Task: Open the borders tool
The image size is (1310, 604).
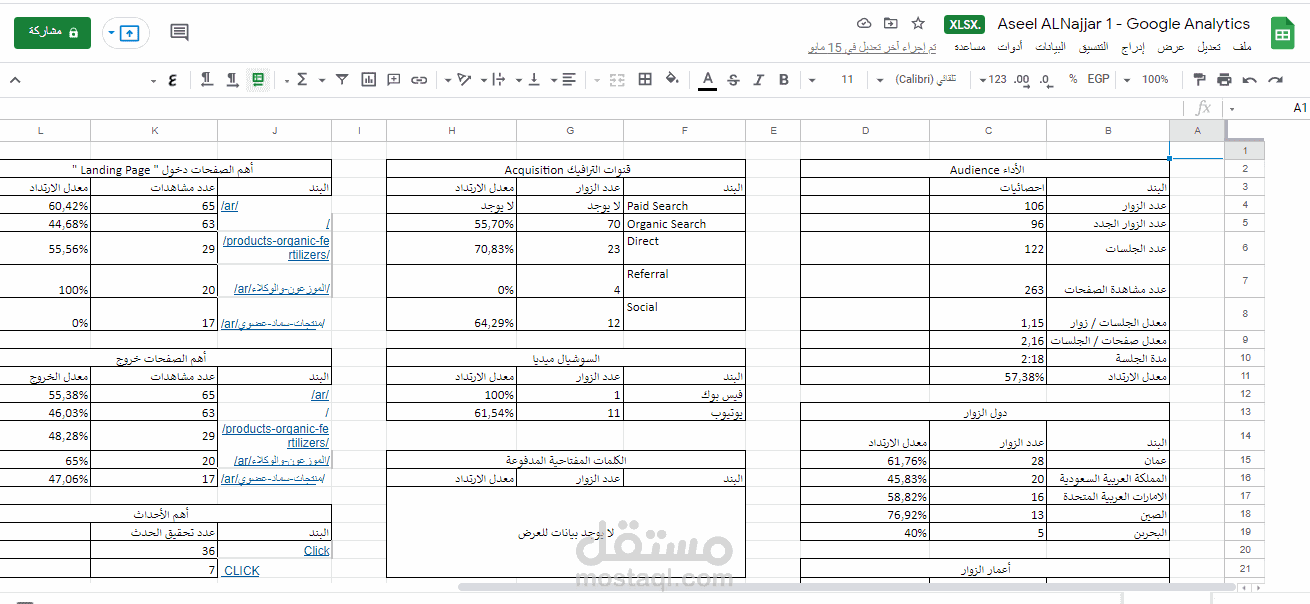Action: (645, 79)
